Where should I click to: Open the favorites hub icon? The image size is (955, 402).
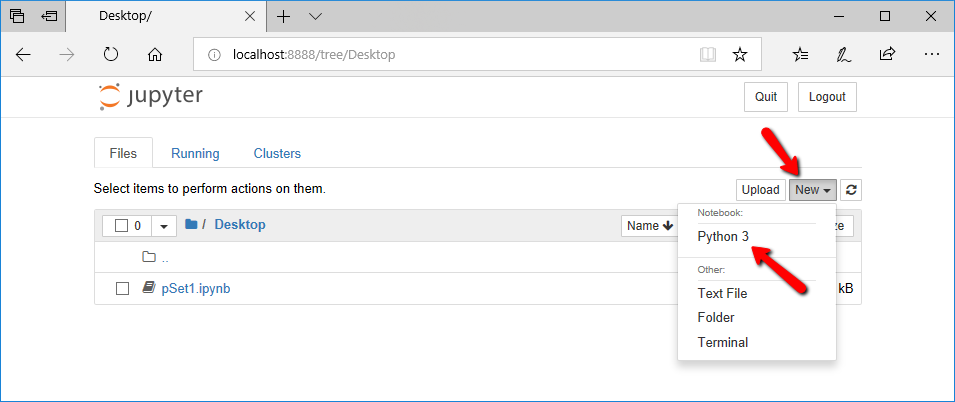click(x=800, y=55)
